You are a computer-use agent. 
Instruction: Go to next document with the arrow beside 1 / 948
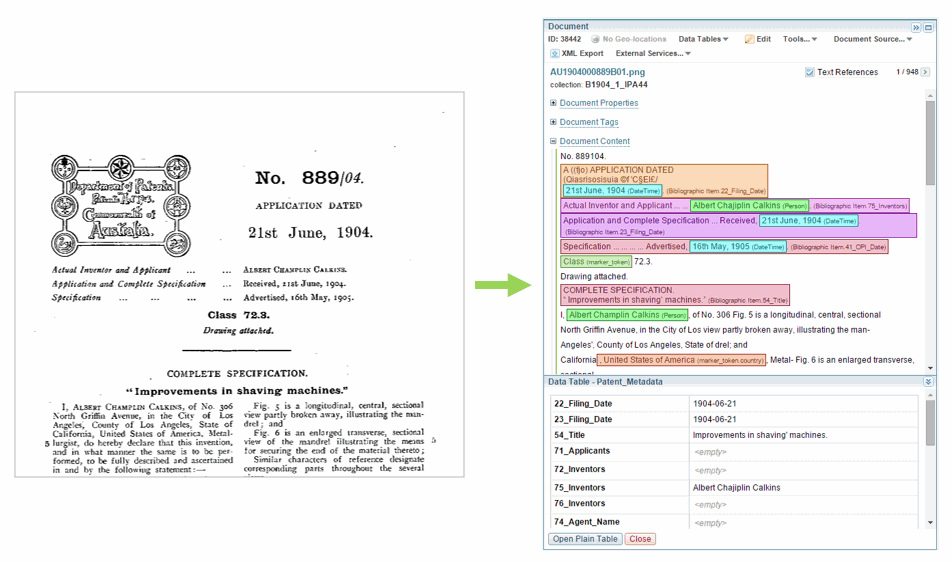pyautogui.click(x=925, y=72)
